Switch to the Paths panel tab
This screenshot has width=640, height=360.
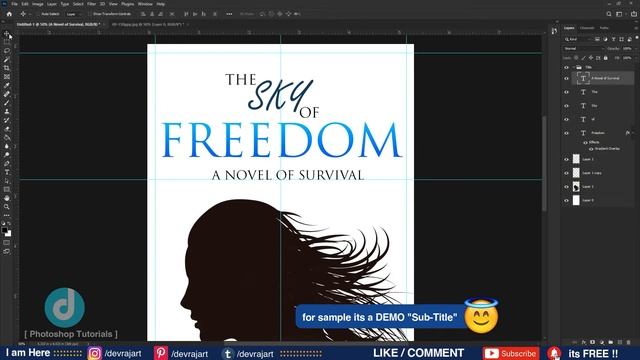click(x=604, y=28)
